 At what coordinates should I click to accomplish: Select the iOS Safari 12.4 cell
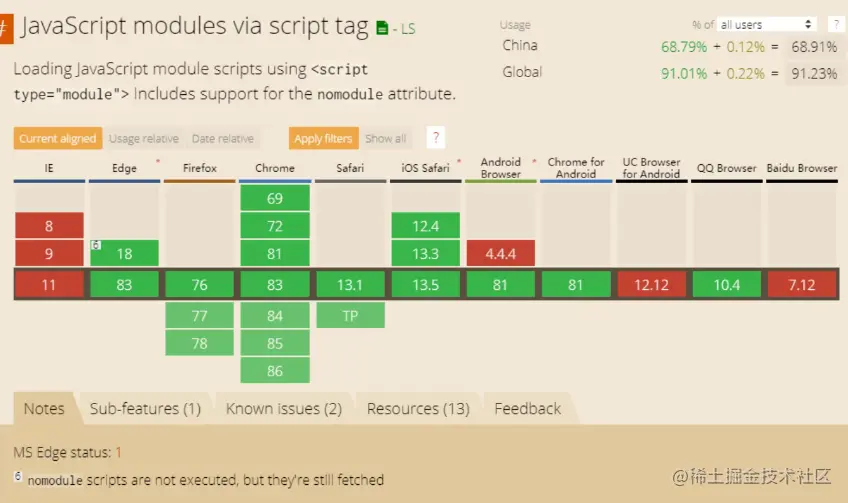click(x=426, y=226)
